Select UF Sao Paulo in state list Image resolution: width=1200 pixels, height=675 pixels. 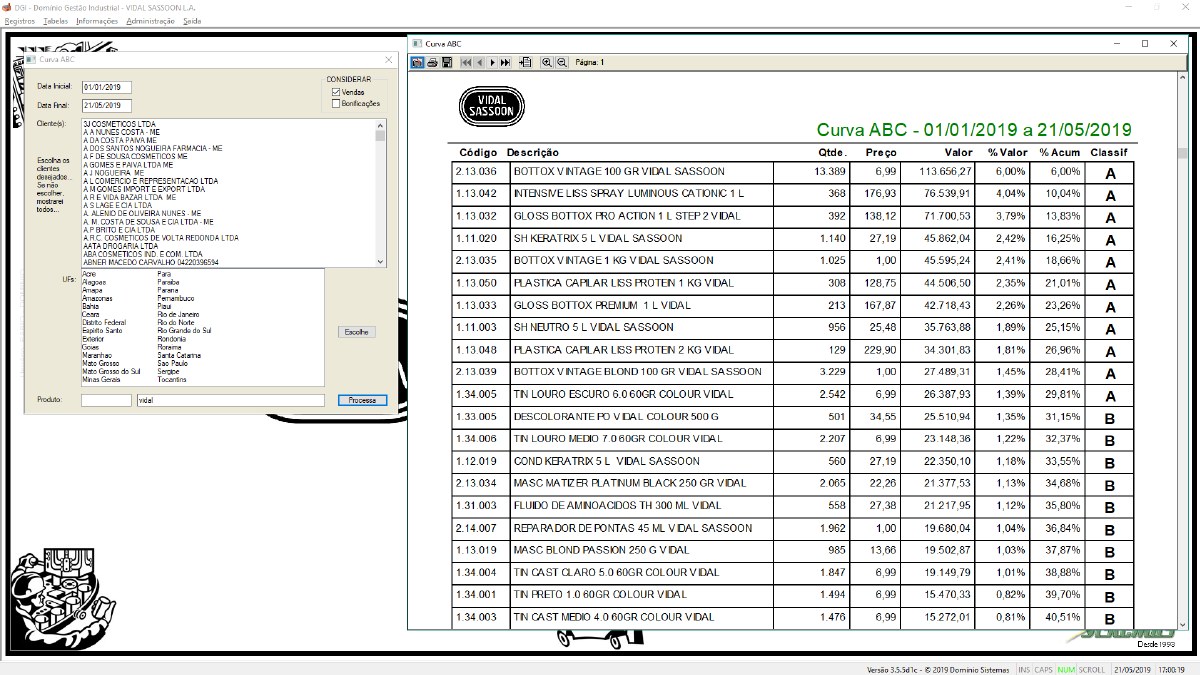click(174, 364)
